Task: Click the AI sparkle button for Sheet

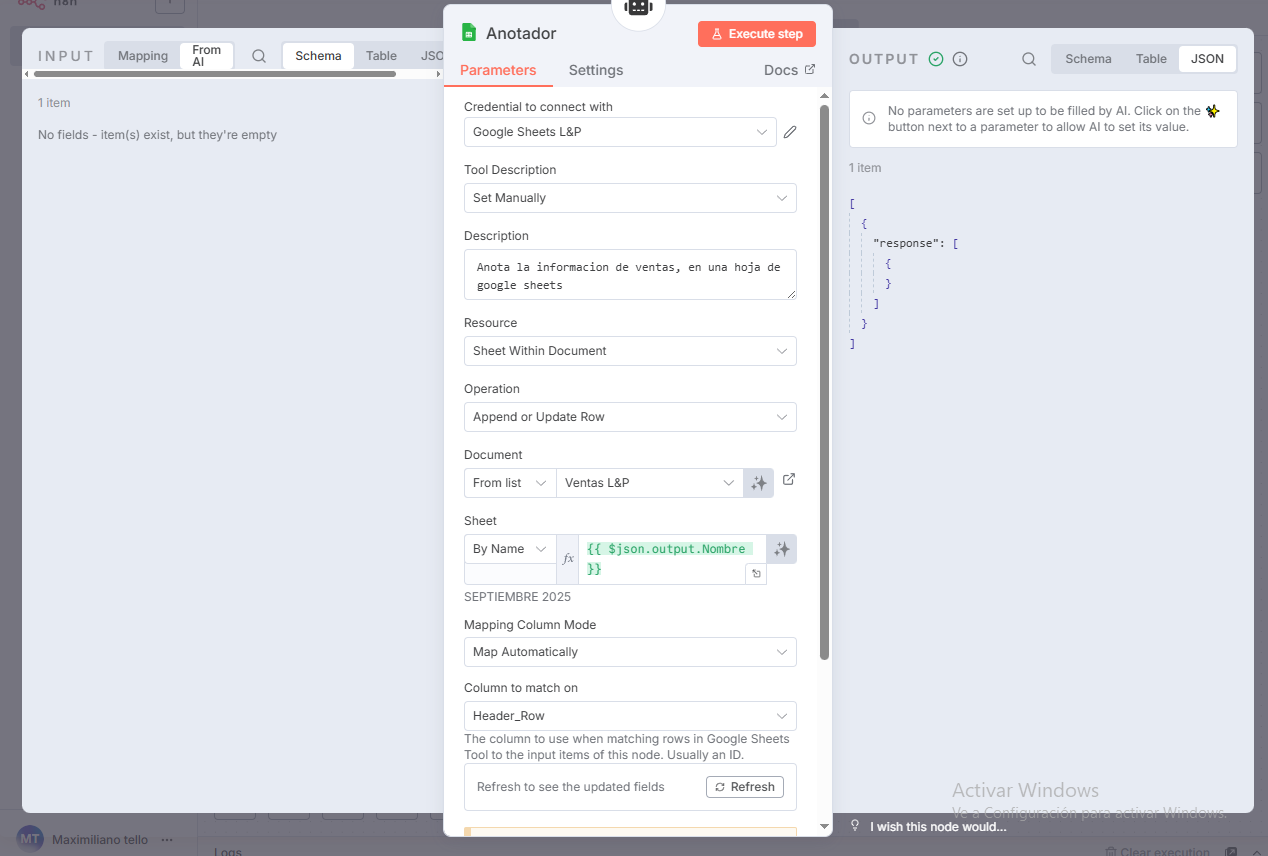Action: 782,549
